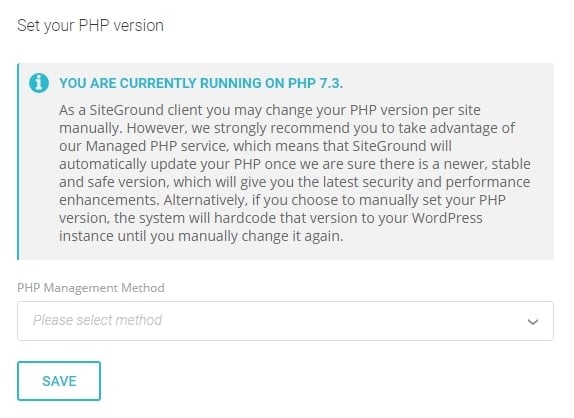Save the PHP version settings
Image resolution: width=574 pixels, height=418 pixels.
point(59,381)
